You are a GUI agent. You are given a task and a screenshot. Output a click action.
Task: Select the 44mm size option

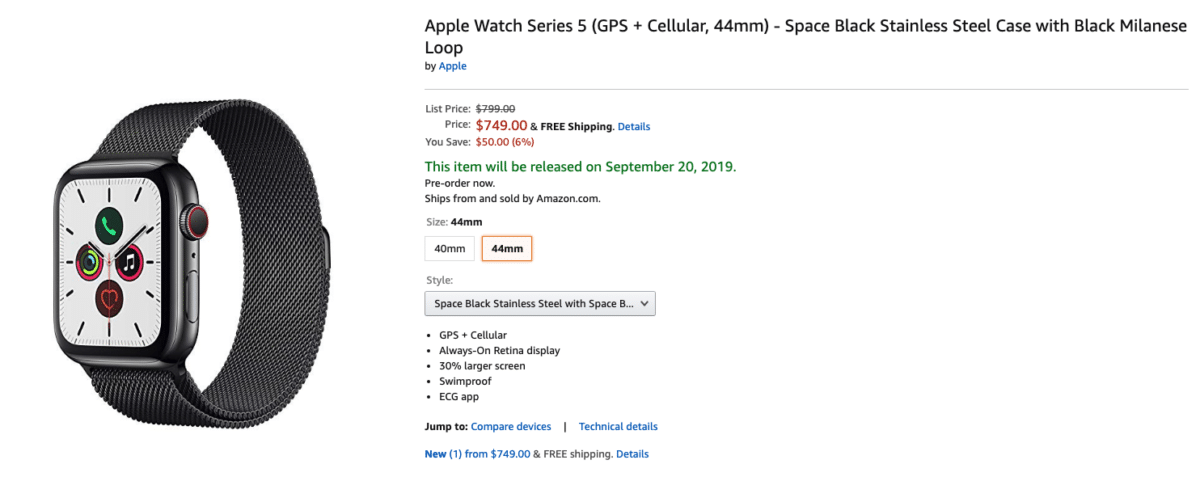[507, 248]
